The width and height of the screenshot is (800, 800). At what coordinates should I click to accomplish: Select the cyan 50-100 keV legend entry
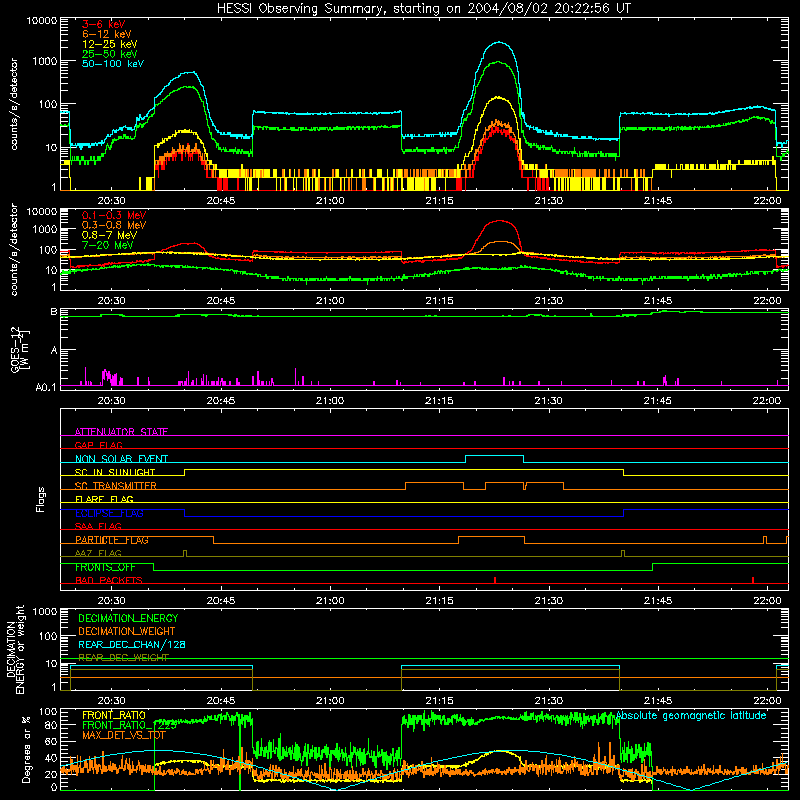click(x=113, y=64)
